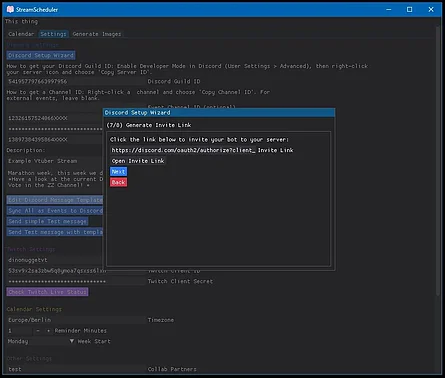Click the Discord Setup Wizard dialog title bar
The height and width of the screenshot is (378, 445).
pyautogui.click(x=219, y=113)
